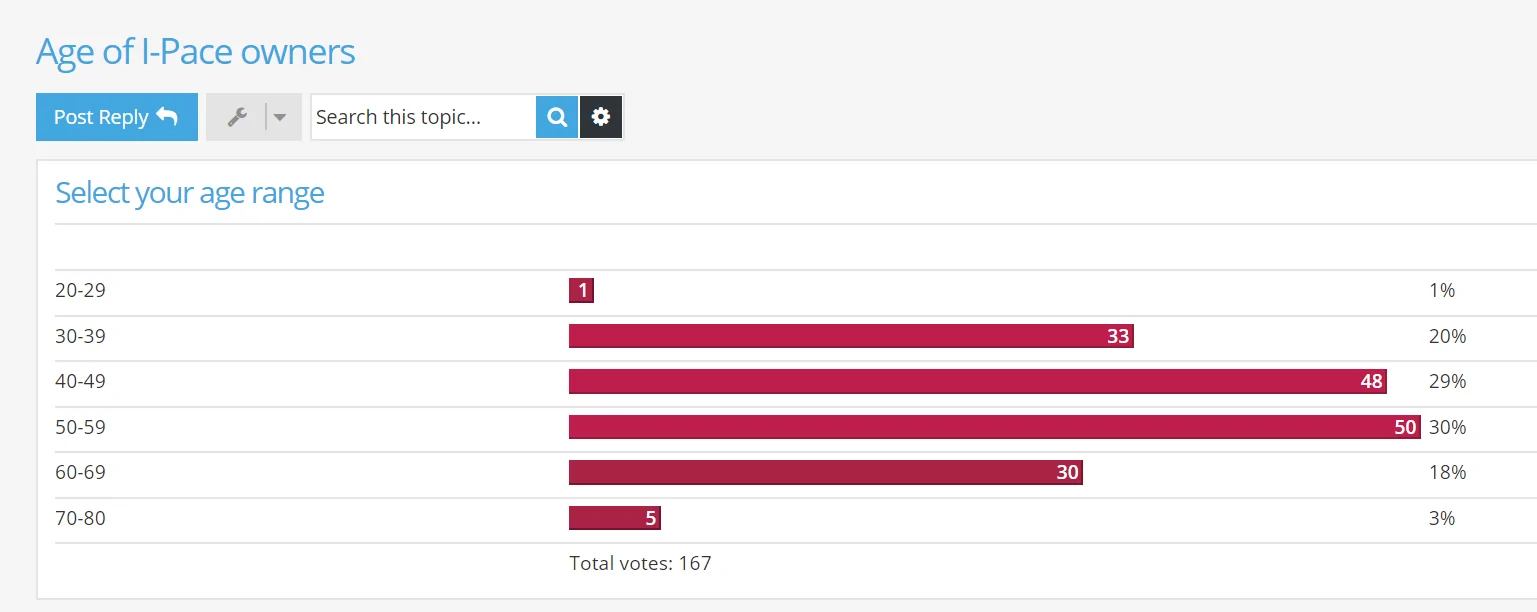The image size is (1537, 612).
Task: Click the 60-69 poll bar showing 30
Action: point(826,472)
